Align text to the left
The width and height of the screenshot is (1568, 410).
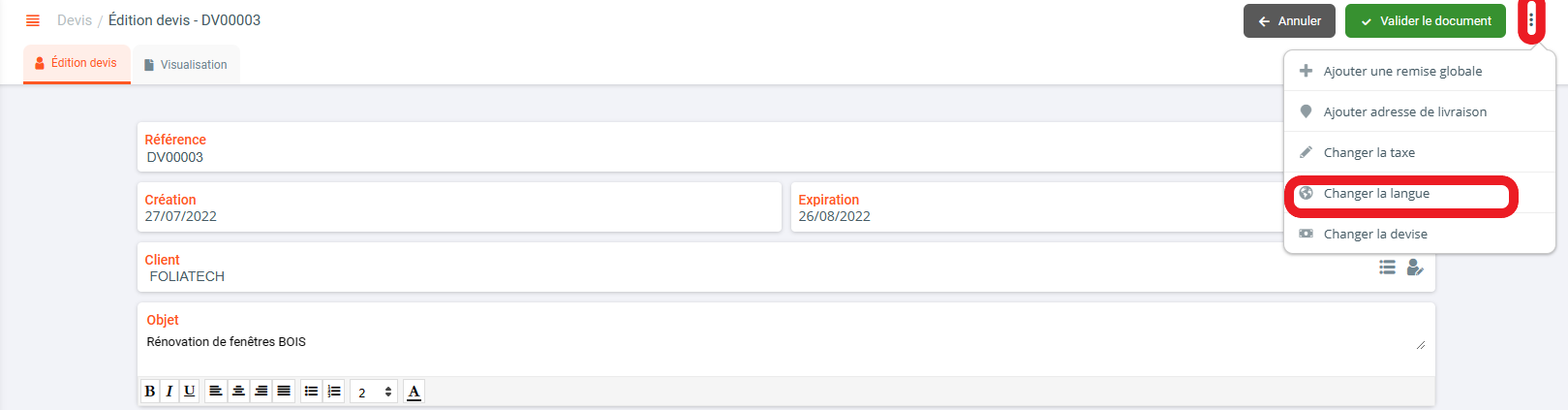pyautogui.click(x=215, y=391)
